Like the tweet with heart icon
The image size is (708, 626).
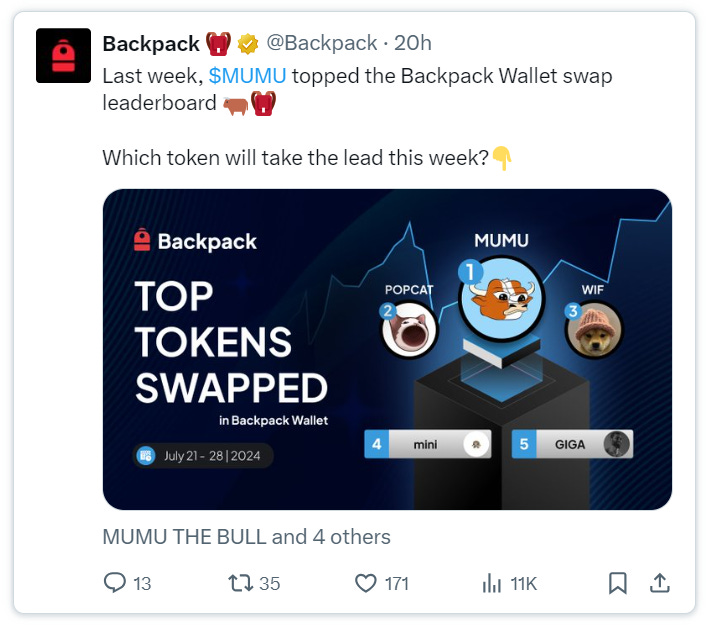(365, 583)
